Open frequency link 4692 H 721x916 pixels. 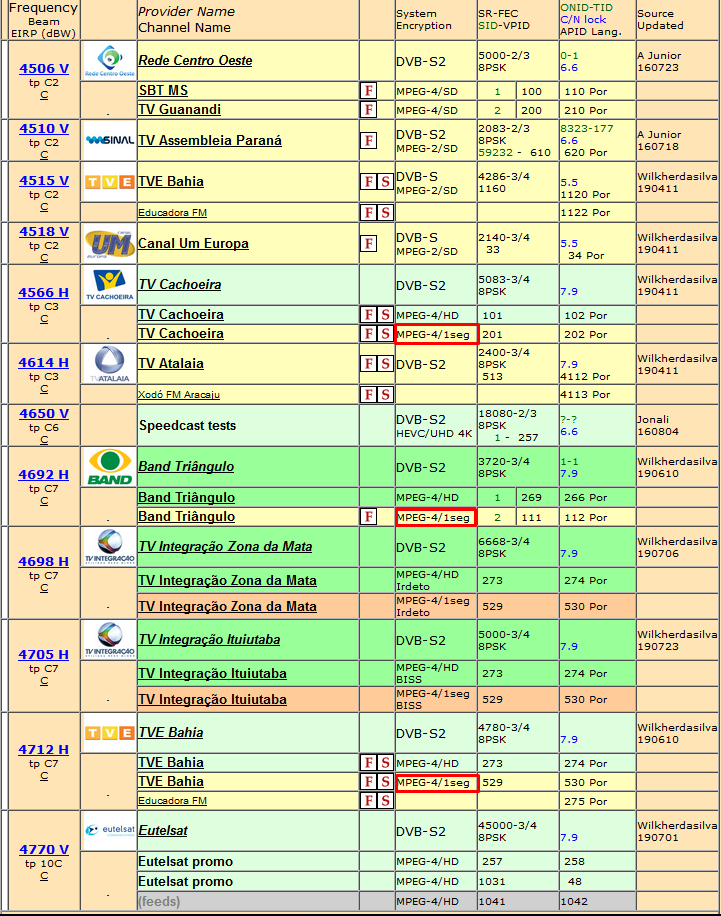(x=43, y=474)
